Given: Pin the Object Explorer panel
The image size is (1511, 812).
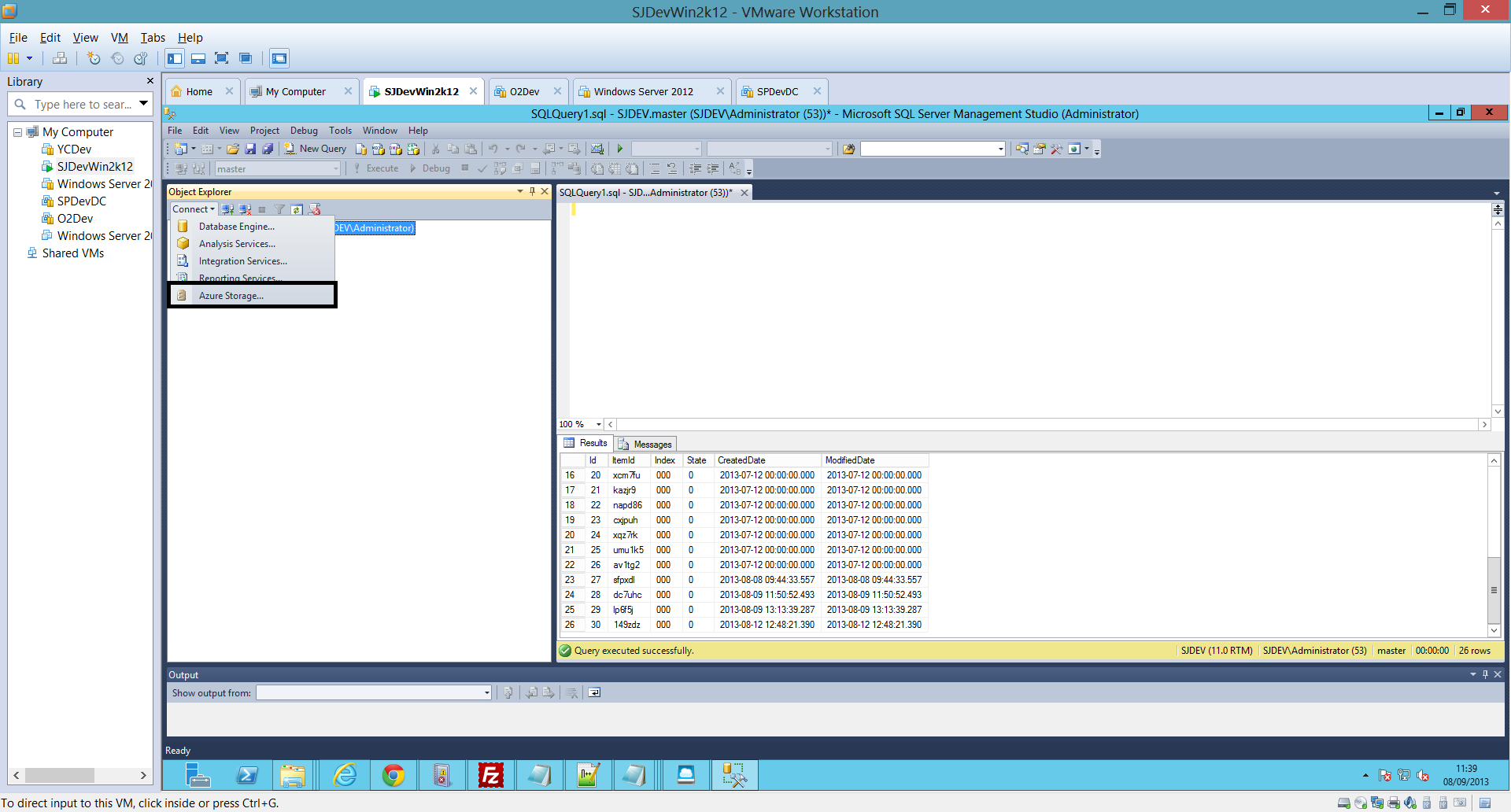Looking at the screenshot, I should 532,191.
